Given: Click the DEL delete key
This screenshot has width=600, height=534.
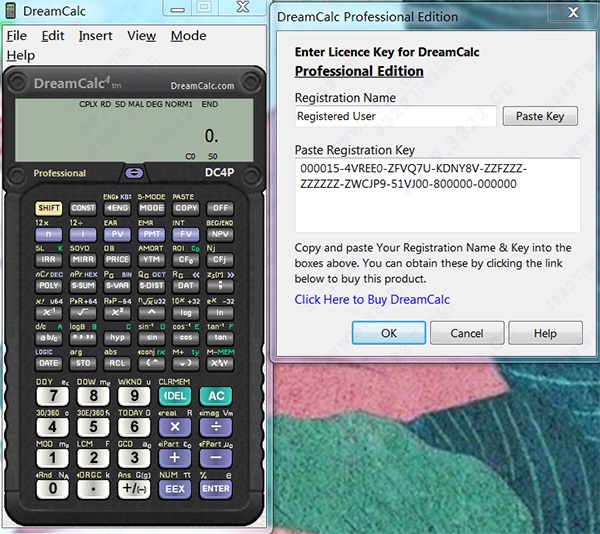Looking at the screenshot, I should point(175,396).
